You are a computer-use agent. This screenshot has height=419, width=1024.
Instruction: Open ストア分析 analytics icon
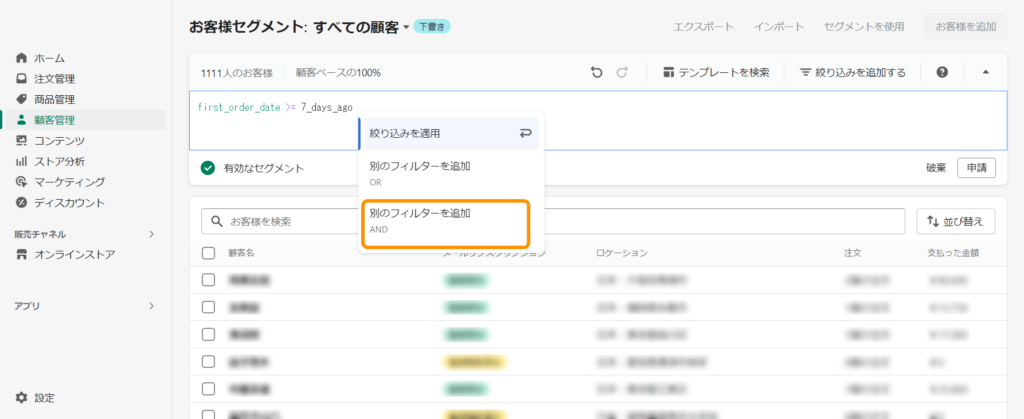pos(22,161)
